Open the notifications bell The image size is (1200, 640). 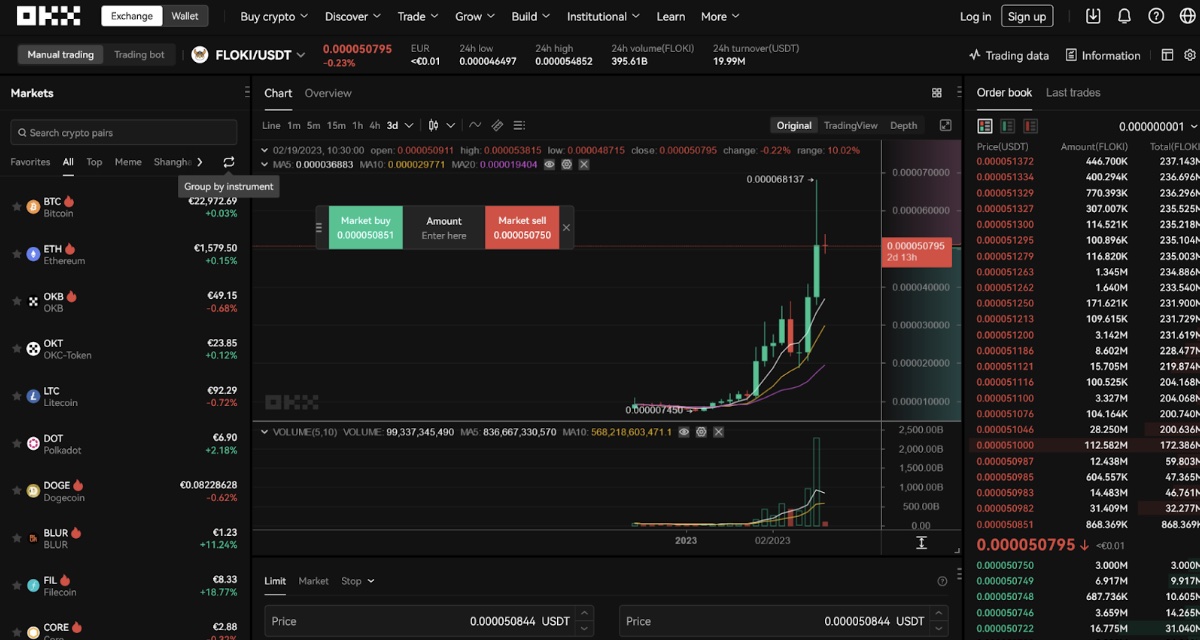[1124, 16]
